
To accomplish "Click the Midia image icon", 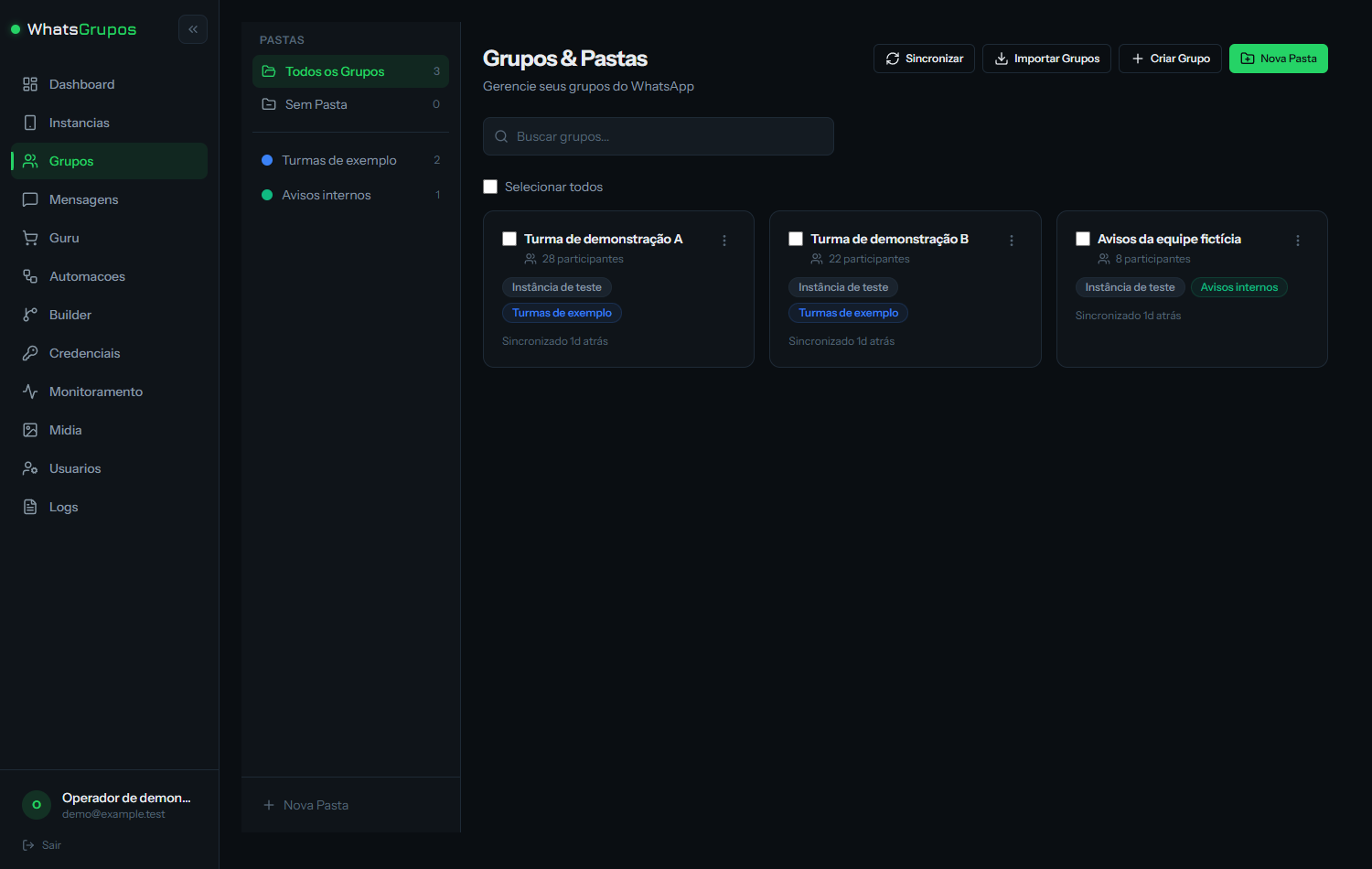I will 30,430.
